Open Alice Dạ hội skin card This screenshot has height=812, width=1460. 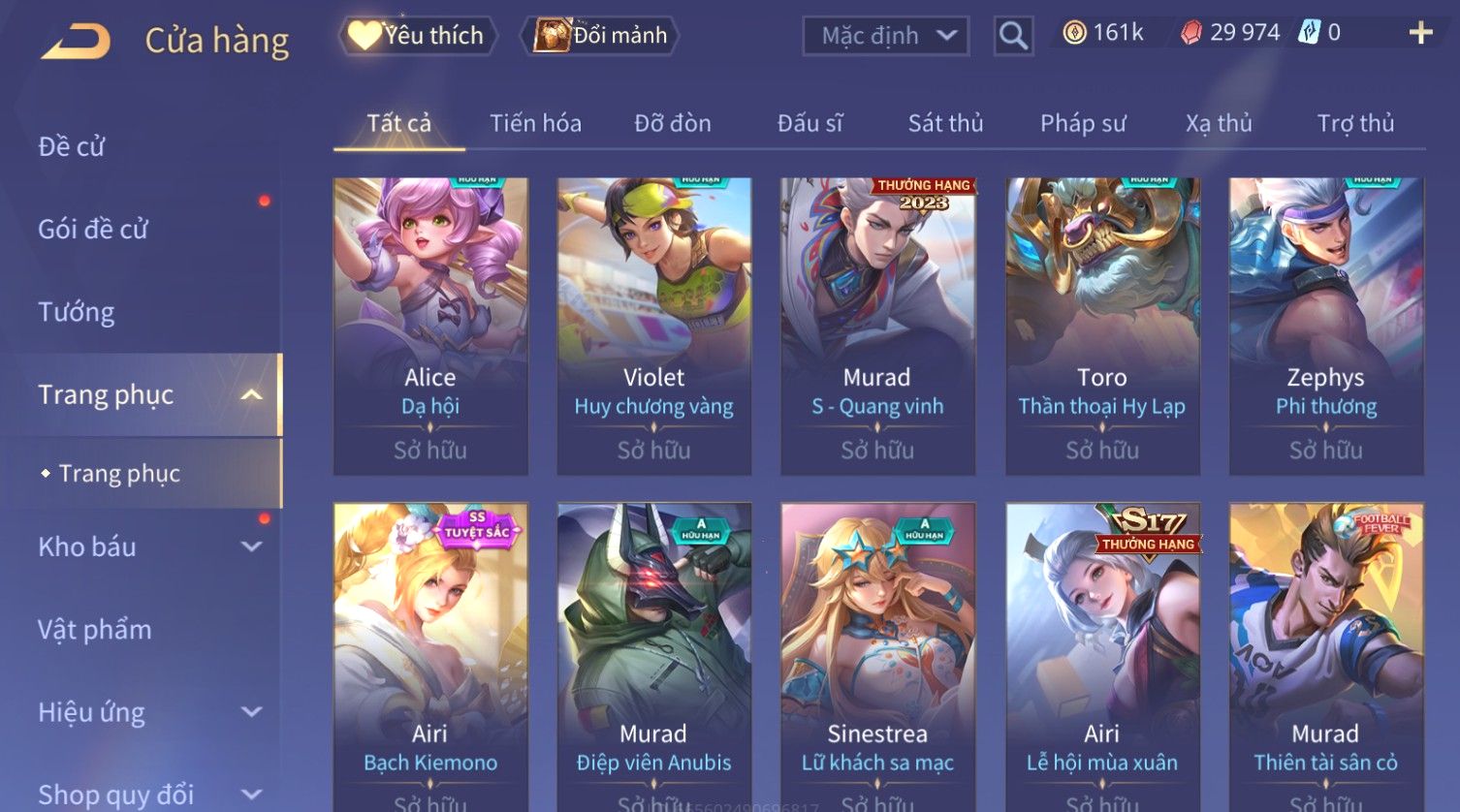pos(430,326)
